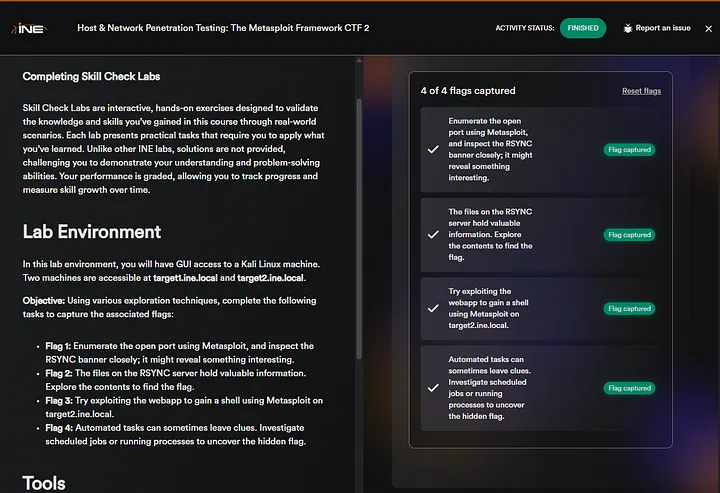Click the Reset flags link
Screen dimensions: 720x493
pos(641,91)
